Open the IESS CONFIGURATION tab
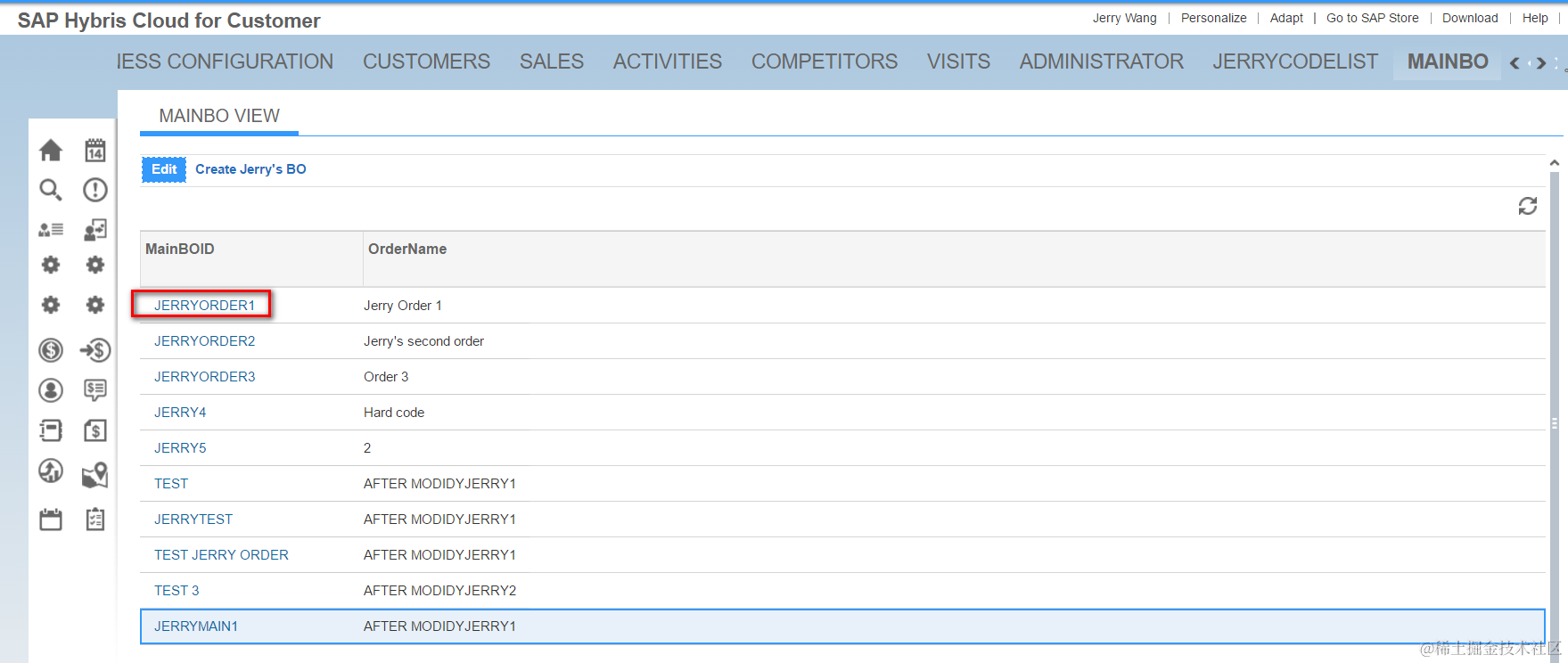Image resolution: width=1568 pixels, height=663 pixels. tap(225, 61)
